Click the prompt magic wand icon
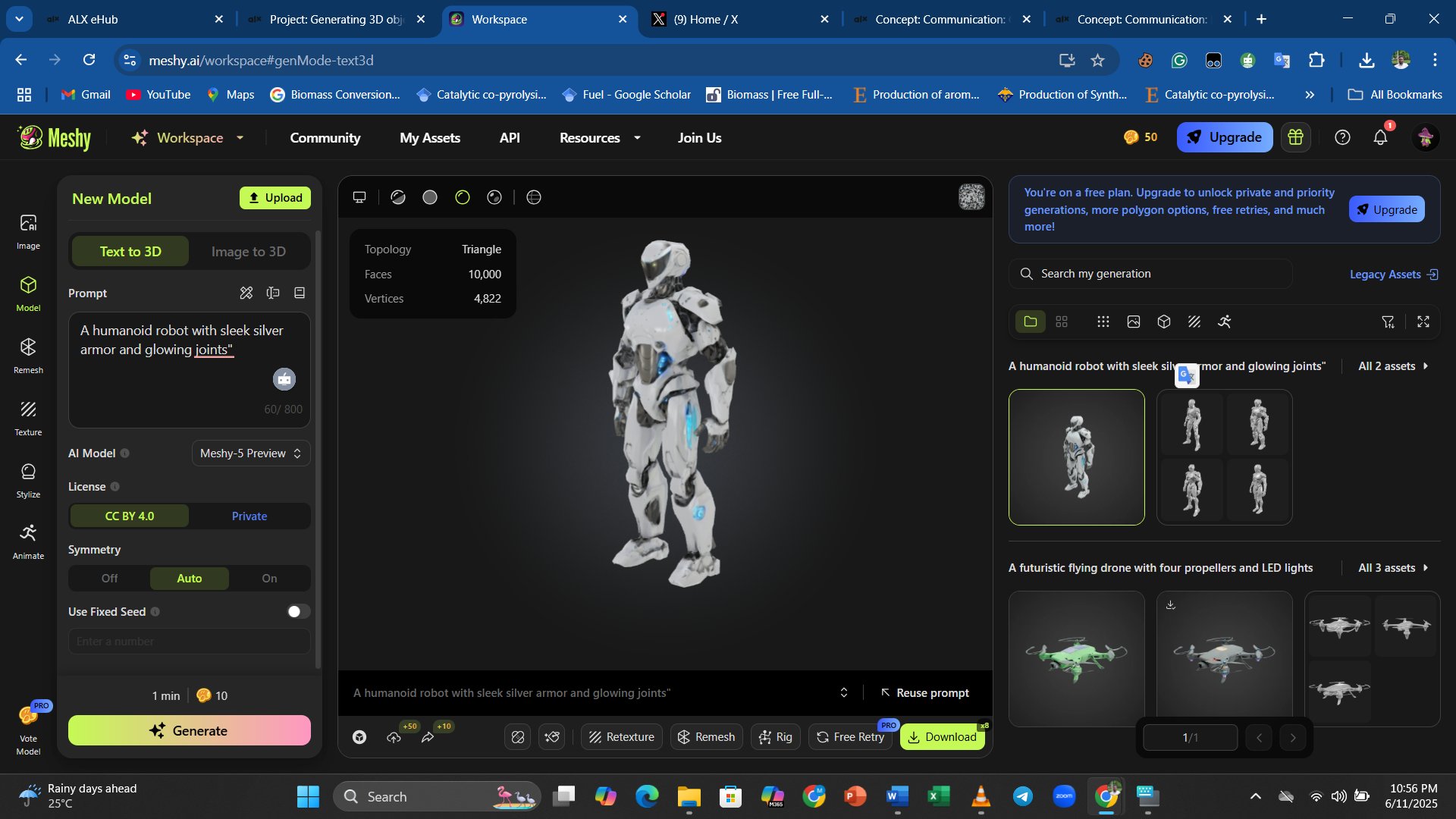Image resolution: width=1456 pixels, height=819 pixels. (x=246, y=293)
